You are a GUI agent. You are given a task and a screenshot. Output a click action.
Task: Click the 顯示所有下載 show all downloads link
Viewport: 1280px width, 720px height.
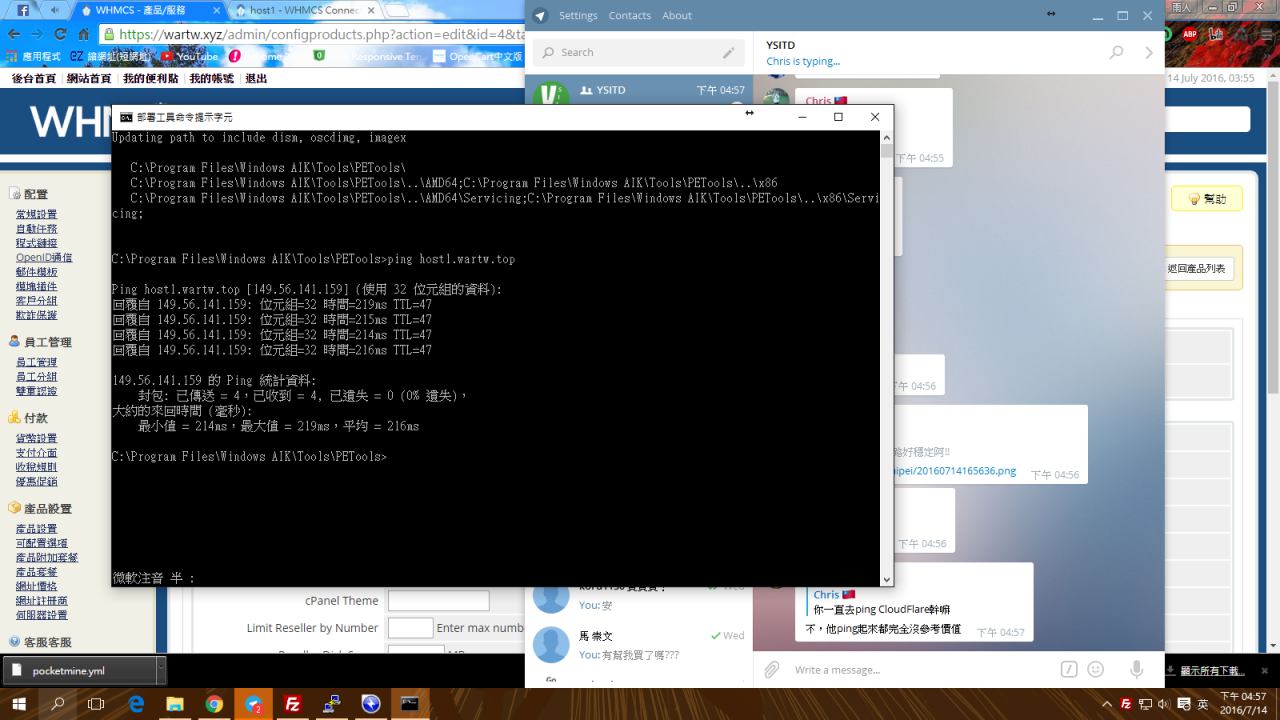coord(1212,670)
